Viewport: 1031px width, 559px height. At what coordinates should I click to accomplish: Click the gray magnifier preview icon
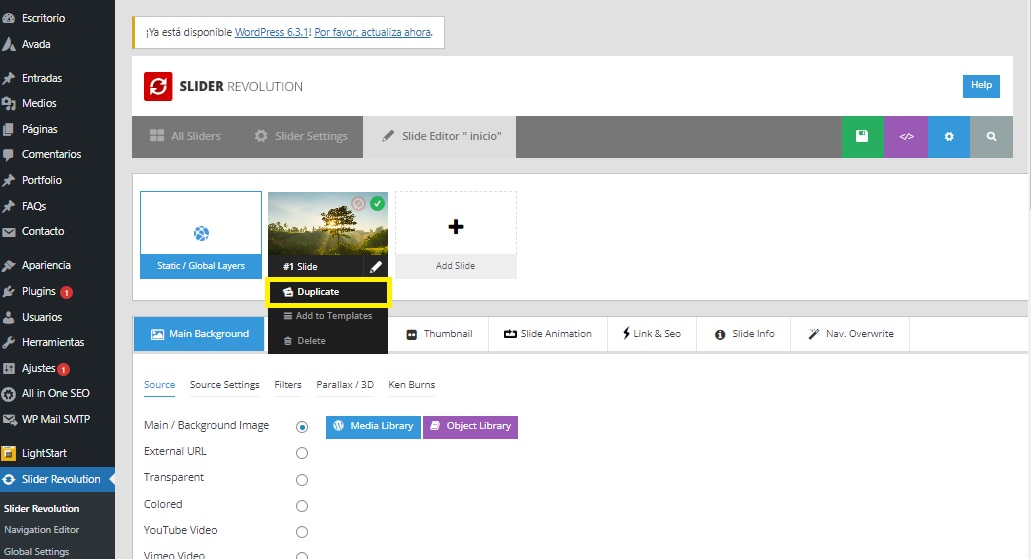991,137
